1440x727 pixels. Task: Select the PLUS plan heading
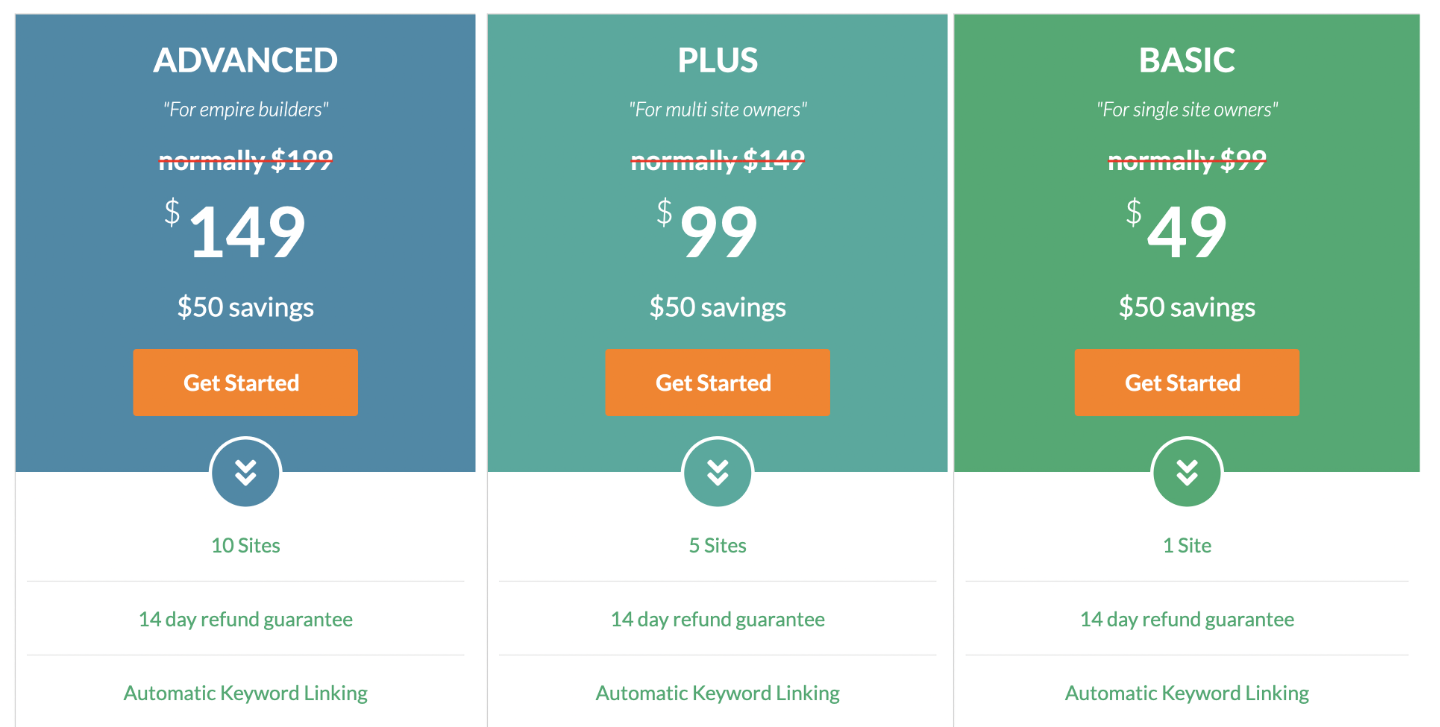717,60
